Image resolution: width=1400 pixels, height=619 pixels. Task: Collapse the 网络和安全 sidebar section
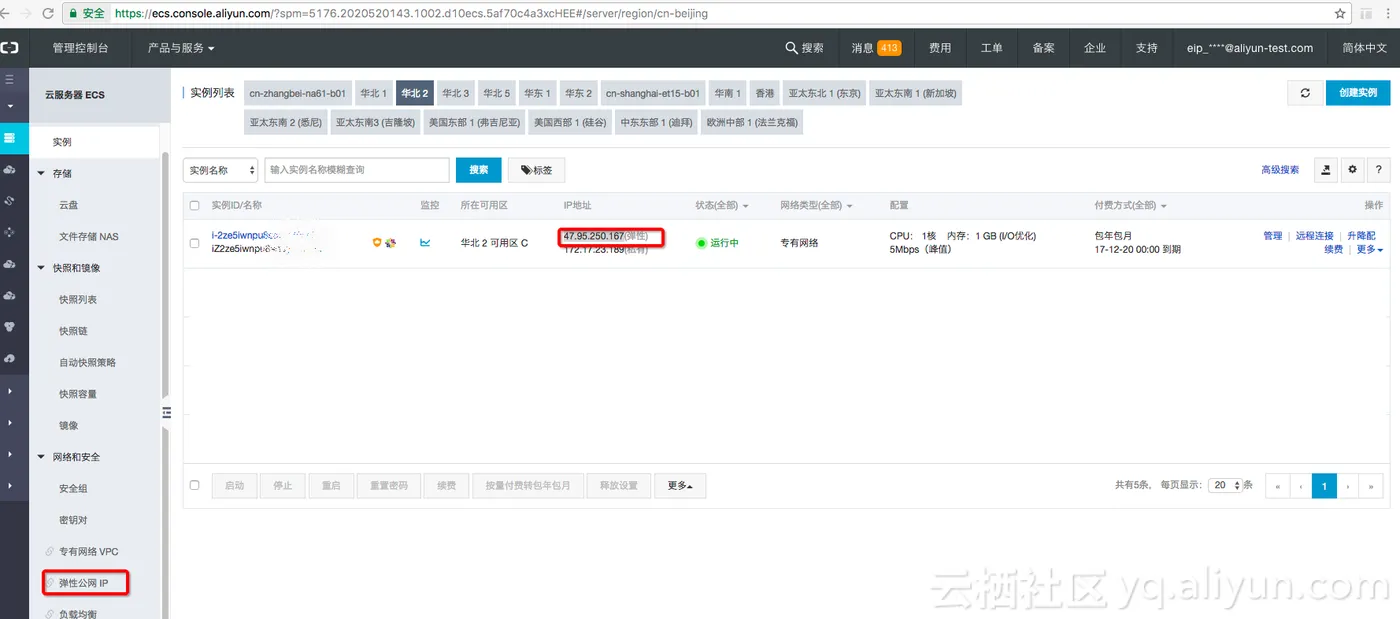(x=68, y=457)
